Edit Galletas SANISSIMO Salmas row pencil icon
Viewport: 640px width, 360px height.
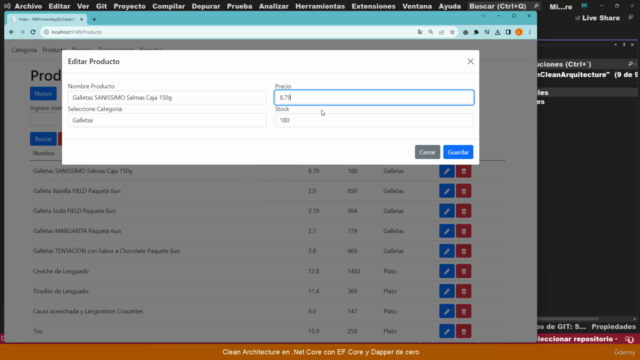pos(447,171)
